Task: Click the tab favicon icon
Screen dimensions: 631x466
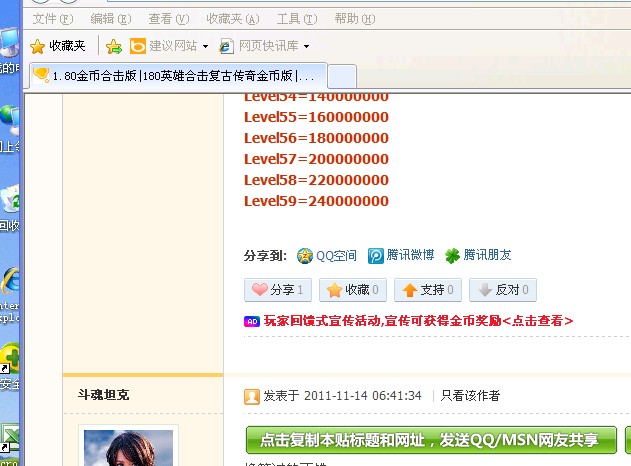Action: (41, 75)
